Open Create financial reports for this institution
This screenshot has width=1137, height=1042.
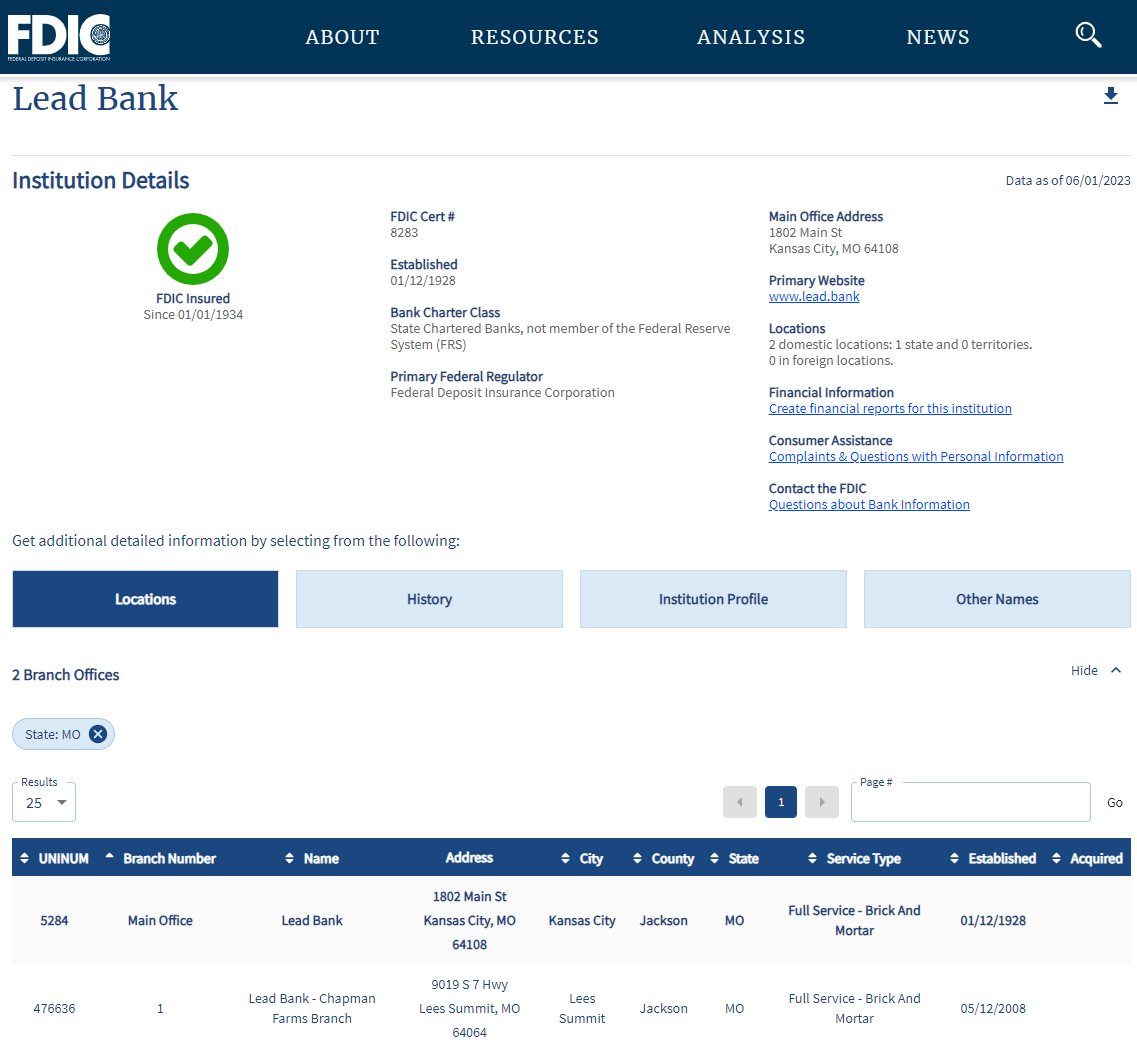(890, 408)
